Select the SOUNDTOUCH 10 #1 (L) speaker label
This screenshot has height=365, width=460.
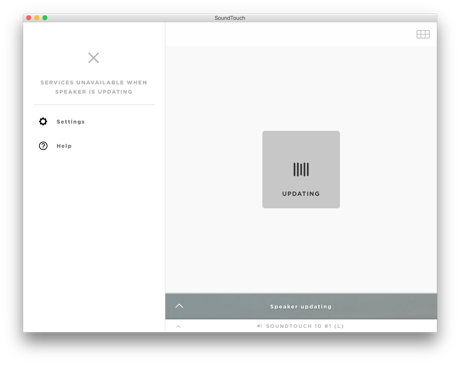coord(305,326)
